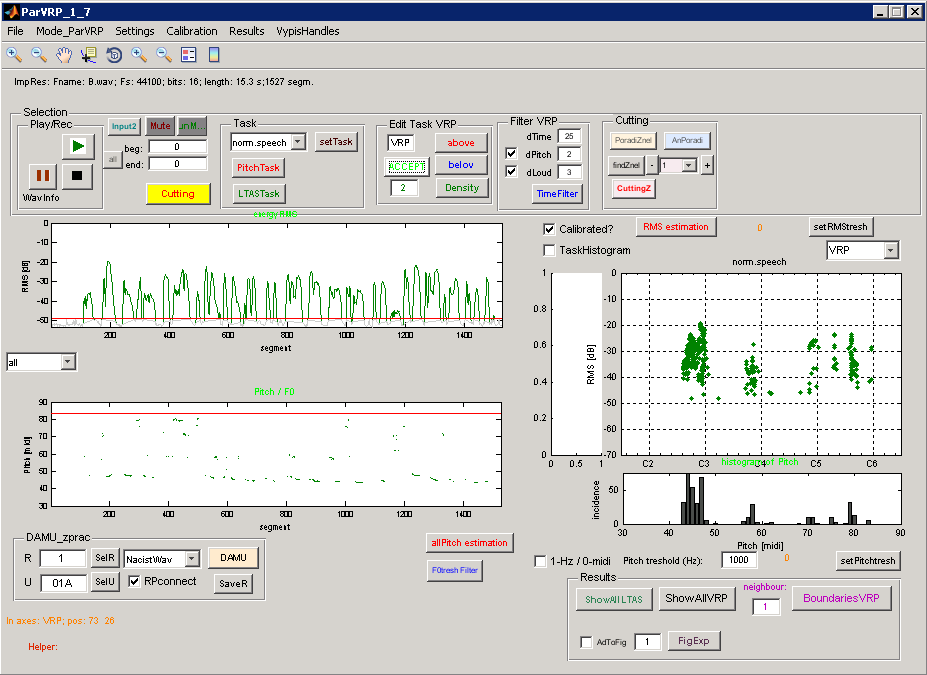Toggle the dLoud filter checkbox
This screenshot has height=675, width=927.
click(511, 171)
